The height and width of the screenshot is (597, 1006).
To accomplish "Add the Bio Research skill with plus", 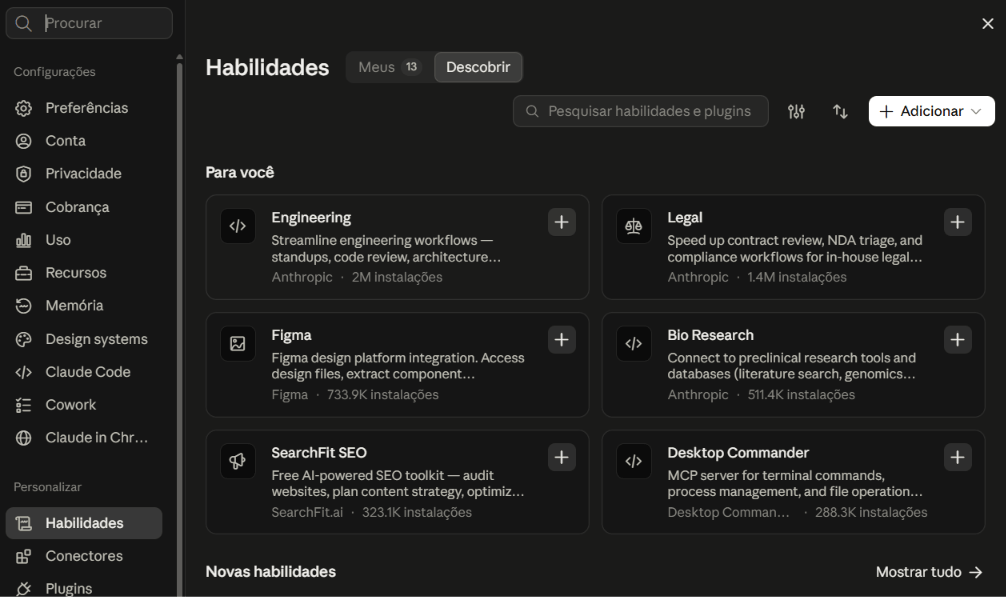I will click(x=957, y=340).
